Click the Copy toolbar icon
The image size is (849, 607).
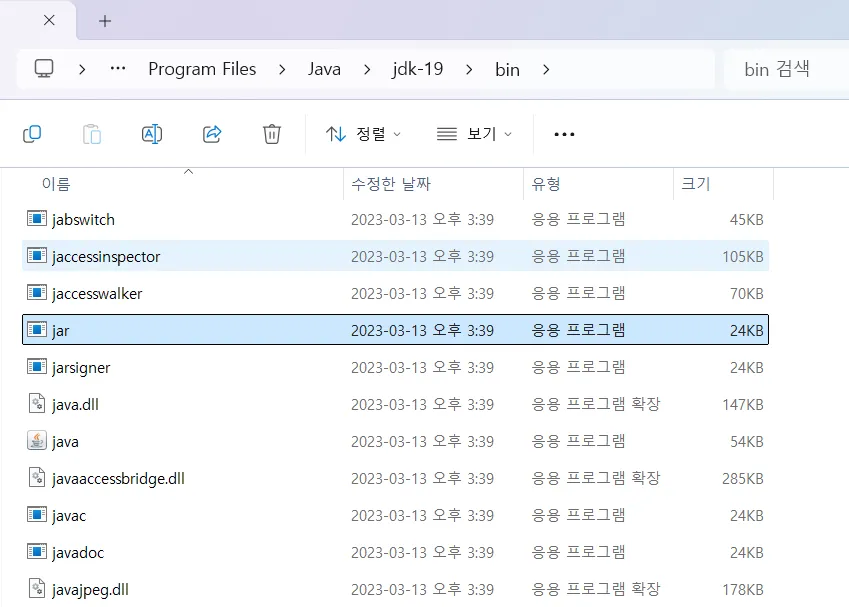coord(32,134)
